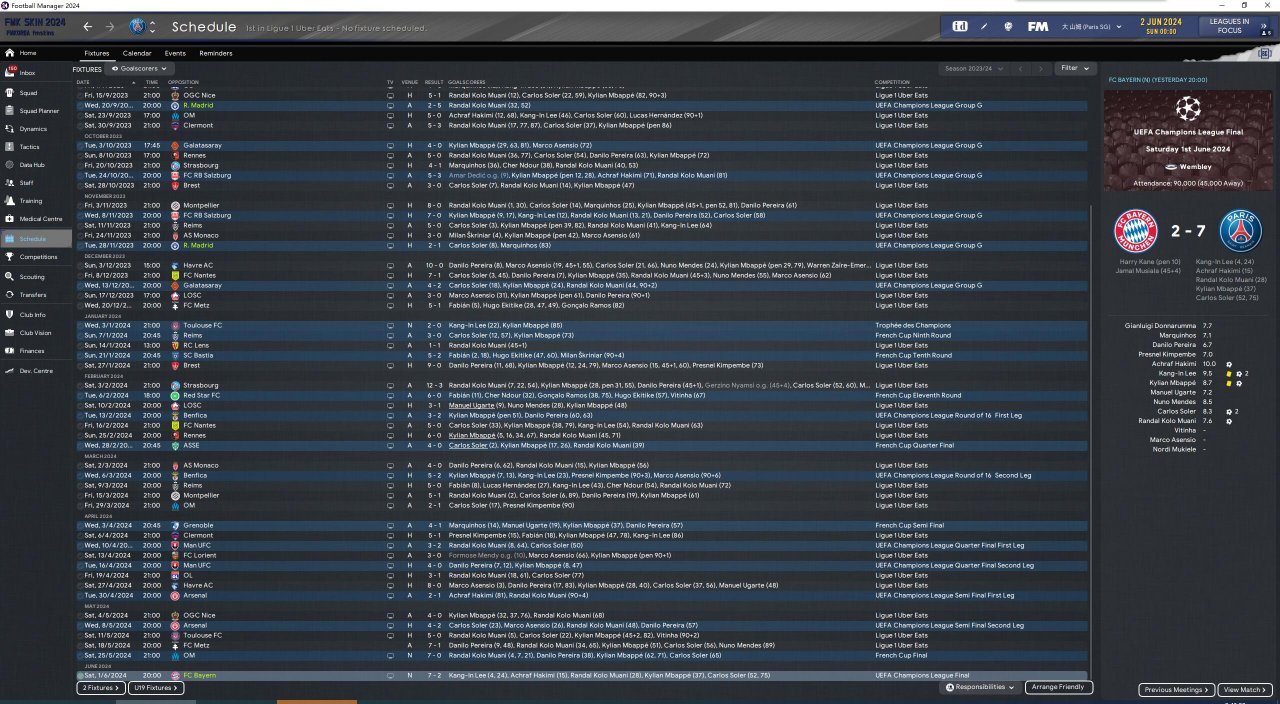Click the Champions League Final match banner image
Viewport: 1280px width, 704px height.
coord(1187,139)
